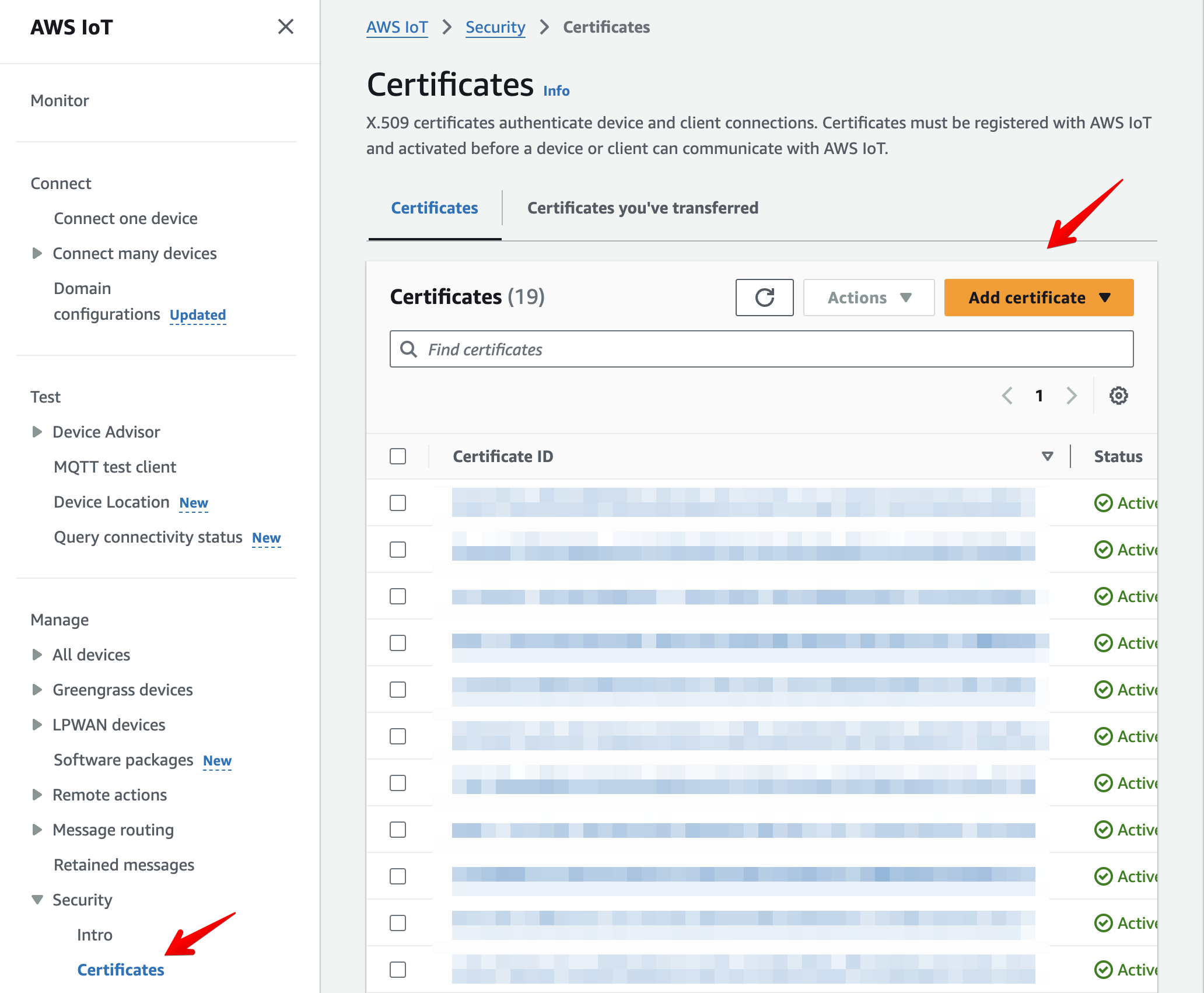
Task: Check the ninth certificate row checkbox
Action: tap(398, 876)
